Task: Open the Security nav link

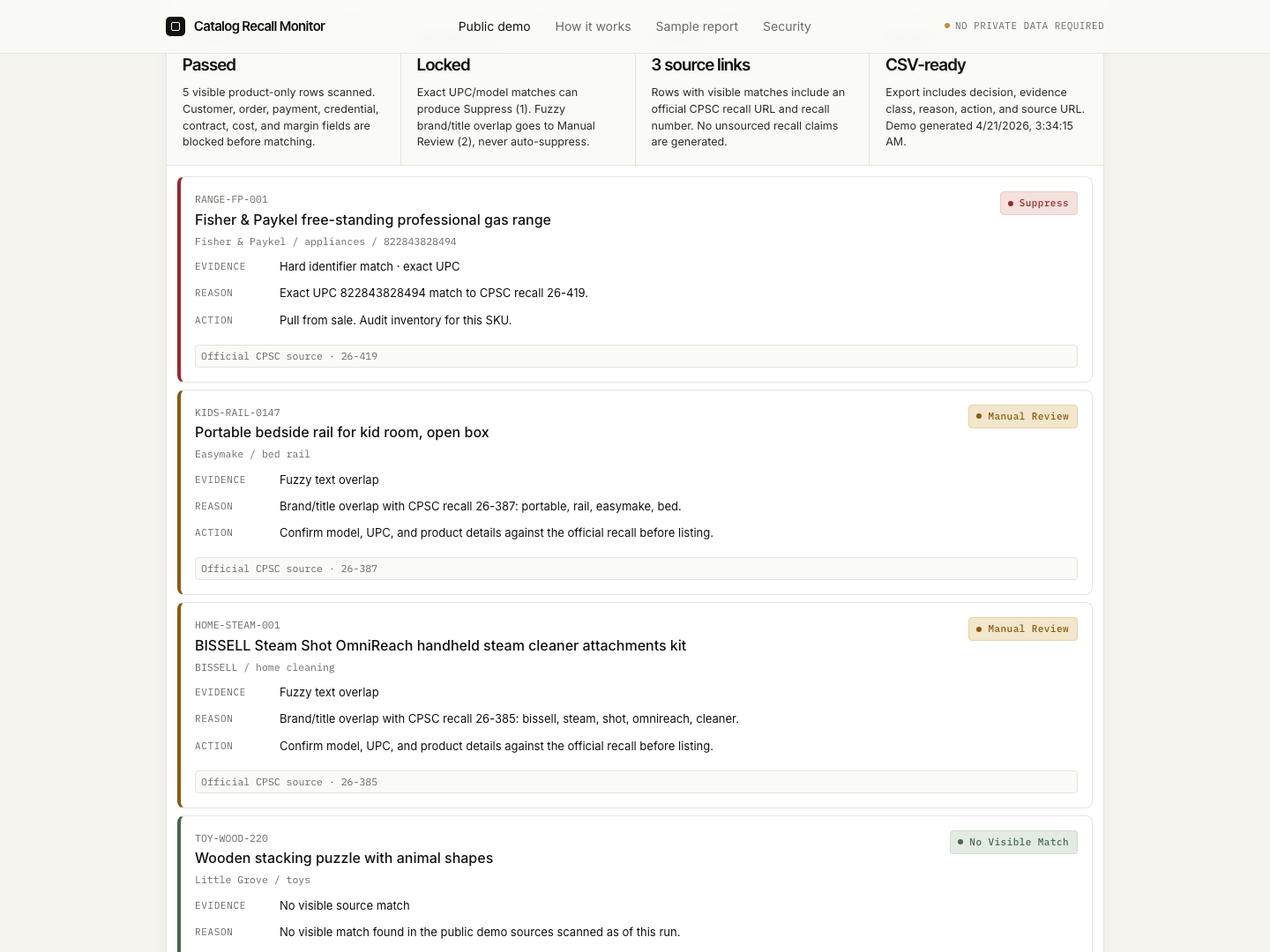Action: pyautogui.click(x=787, y=26)
